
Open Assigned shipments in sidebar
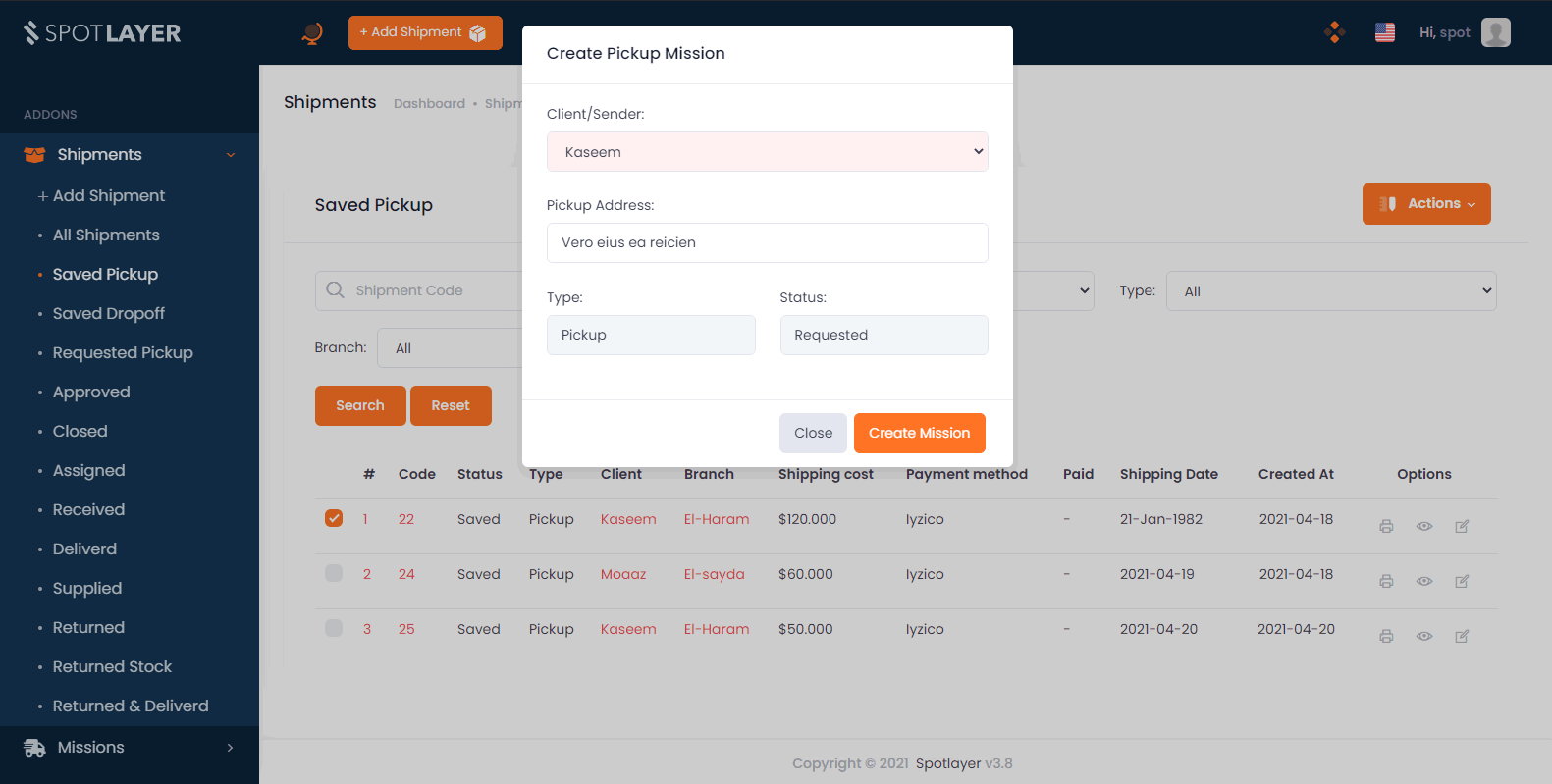pos(89,471)
